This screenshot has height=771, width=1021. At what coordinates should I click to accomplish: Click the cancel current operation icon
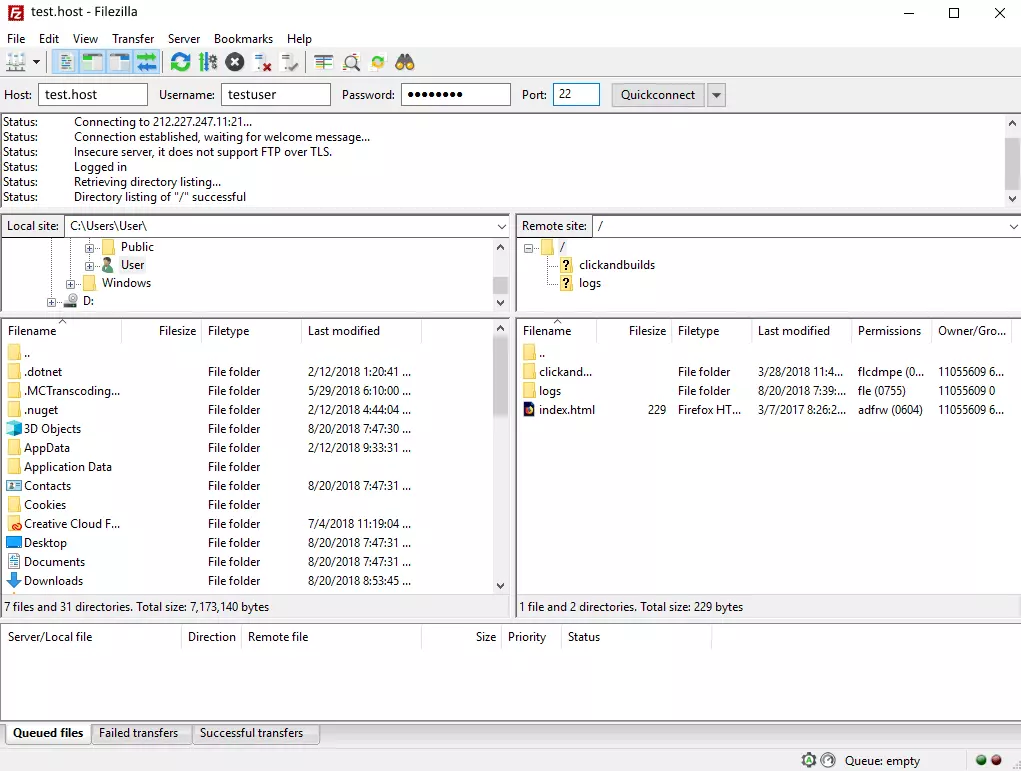[x=235, y=62]
